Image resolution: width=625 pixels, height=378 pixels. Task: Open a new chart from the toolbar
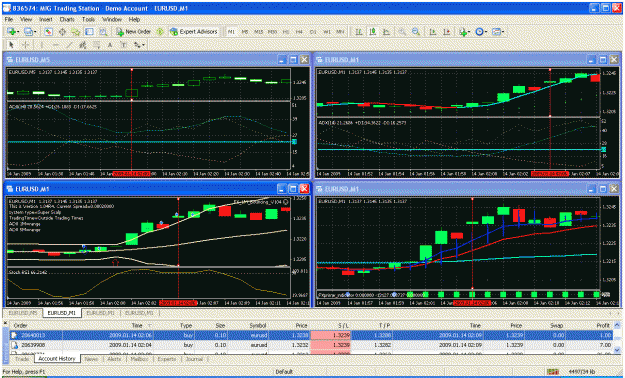click(x=11, y=32)
